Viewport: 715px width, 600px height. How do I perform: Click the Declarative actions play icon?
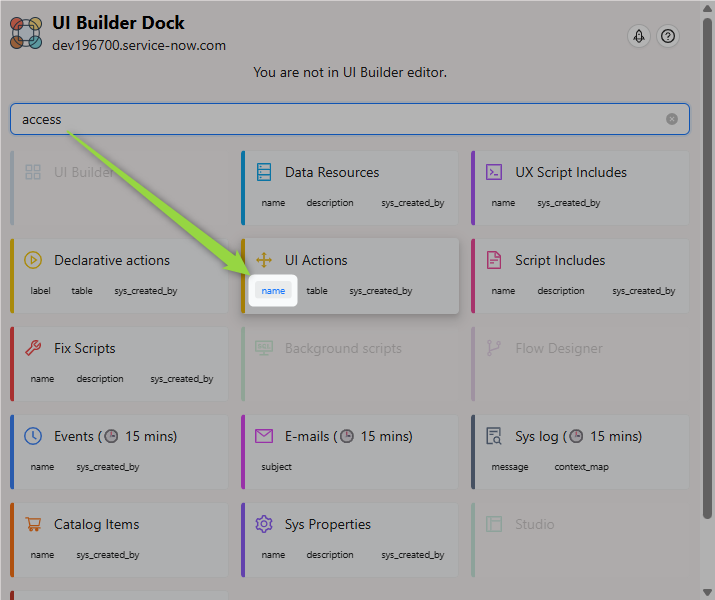pos(33,260)
